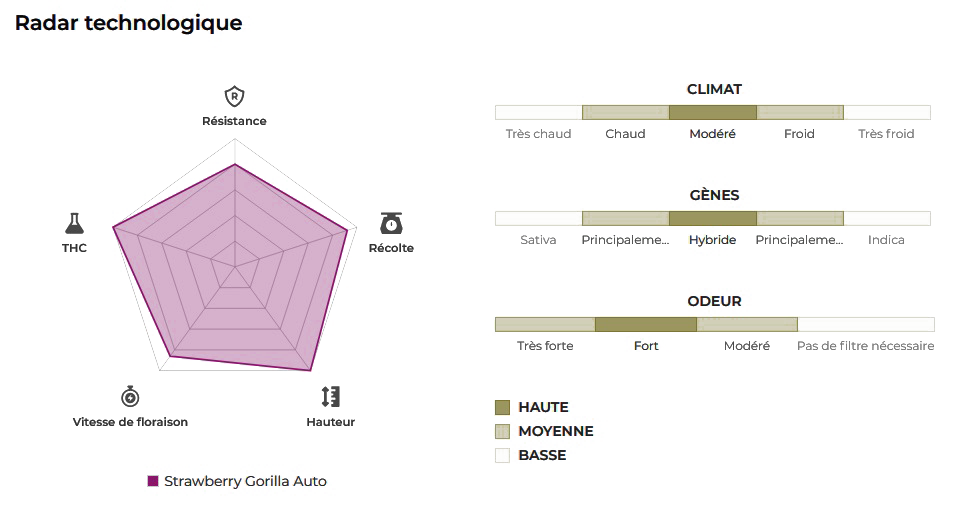Click the Récolte weighing scale icon

391,223
